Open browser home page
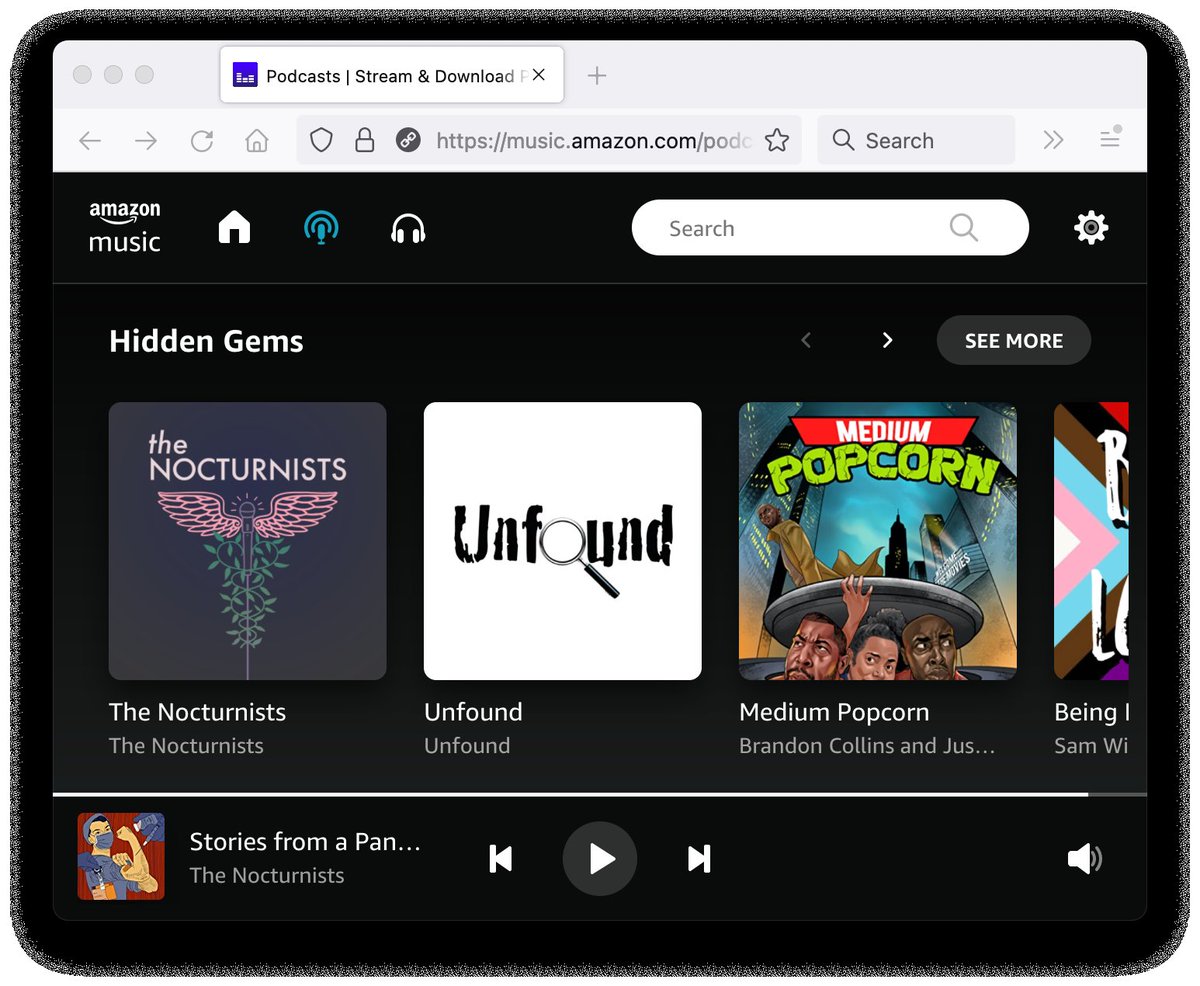This screenshot has width=1200, height=986. [x=257, y=141]
